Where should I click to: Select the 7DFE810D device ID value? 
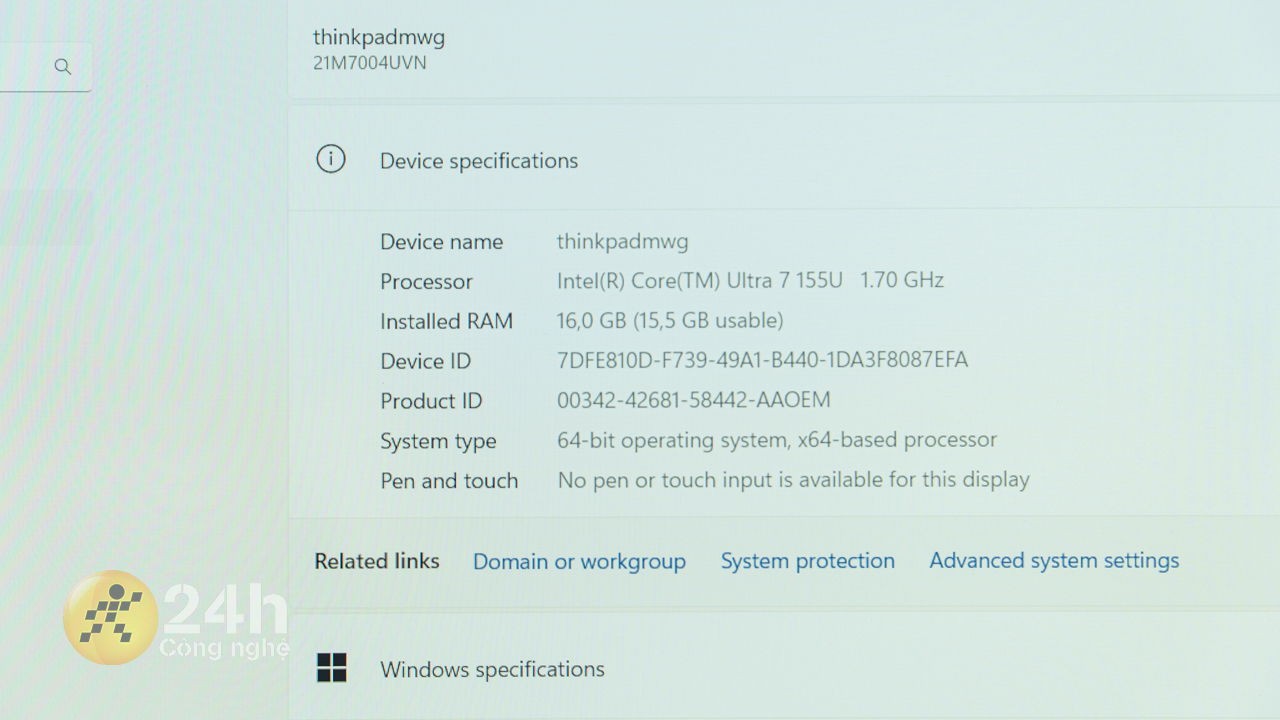pyautogui.click(x=762, y=360)
